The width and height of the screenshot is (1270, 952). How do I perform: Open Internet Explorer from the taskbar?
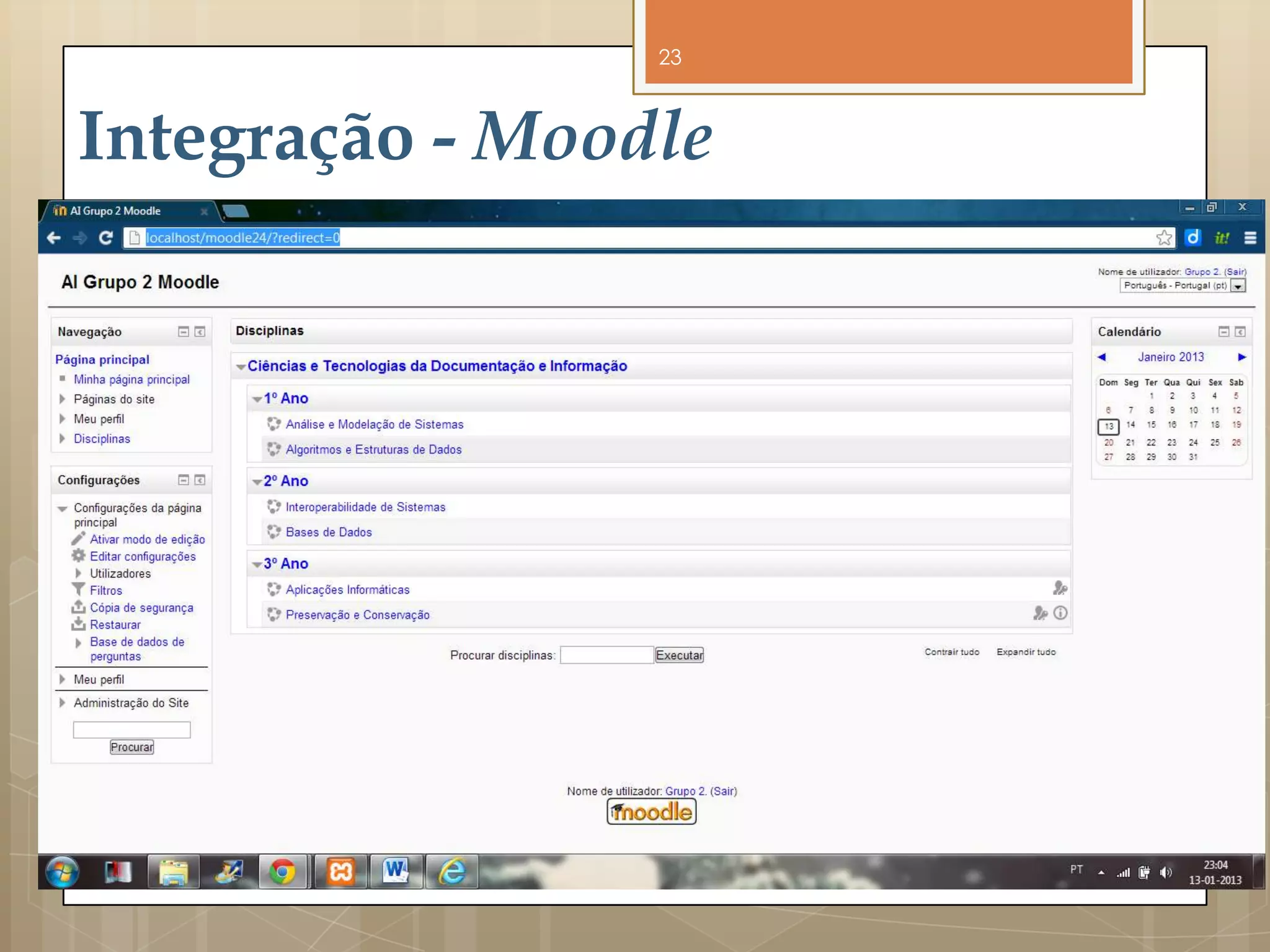pyautogui.click(x=452, y=872)
